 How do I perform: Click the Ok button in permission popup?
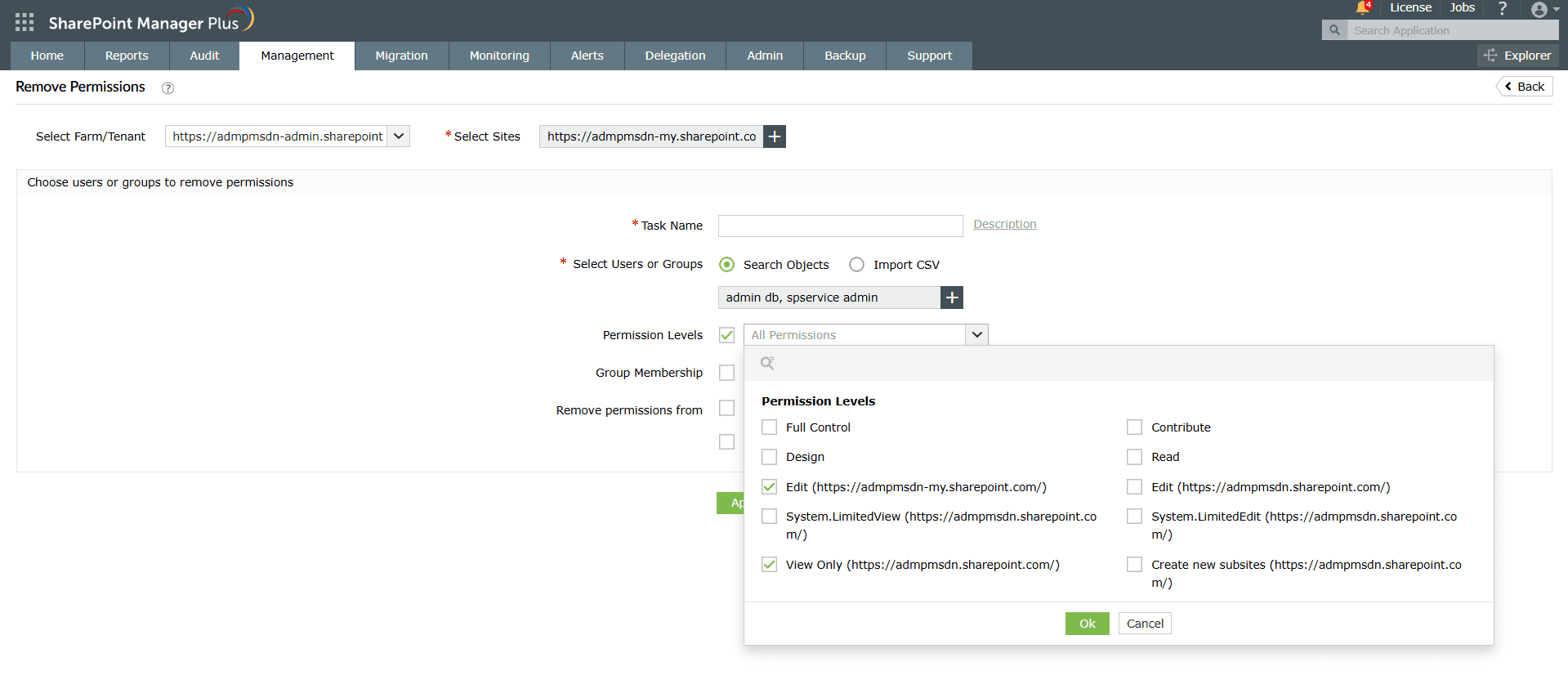pyautogui.click(x=1087, y=624)
